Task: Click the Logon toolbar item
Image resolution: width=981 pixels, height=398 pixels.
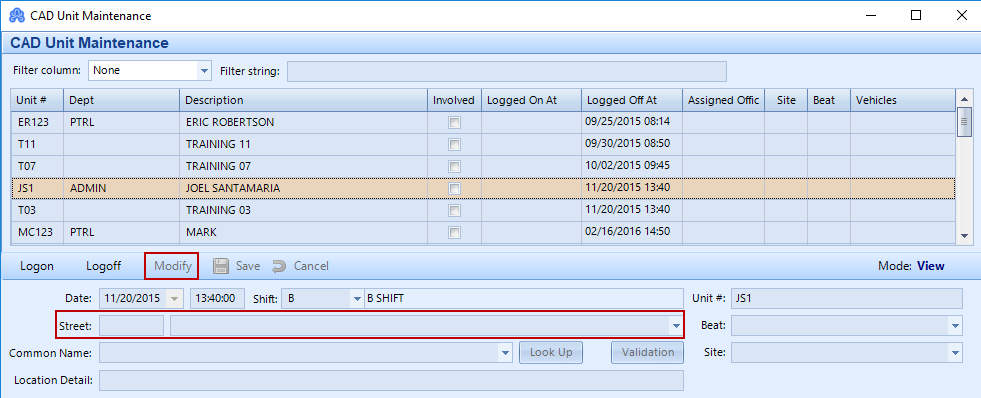Action: tap(37, 266)
